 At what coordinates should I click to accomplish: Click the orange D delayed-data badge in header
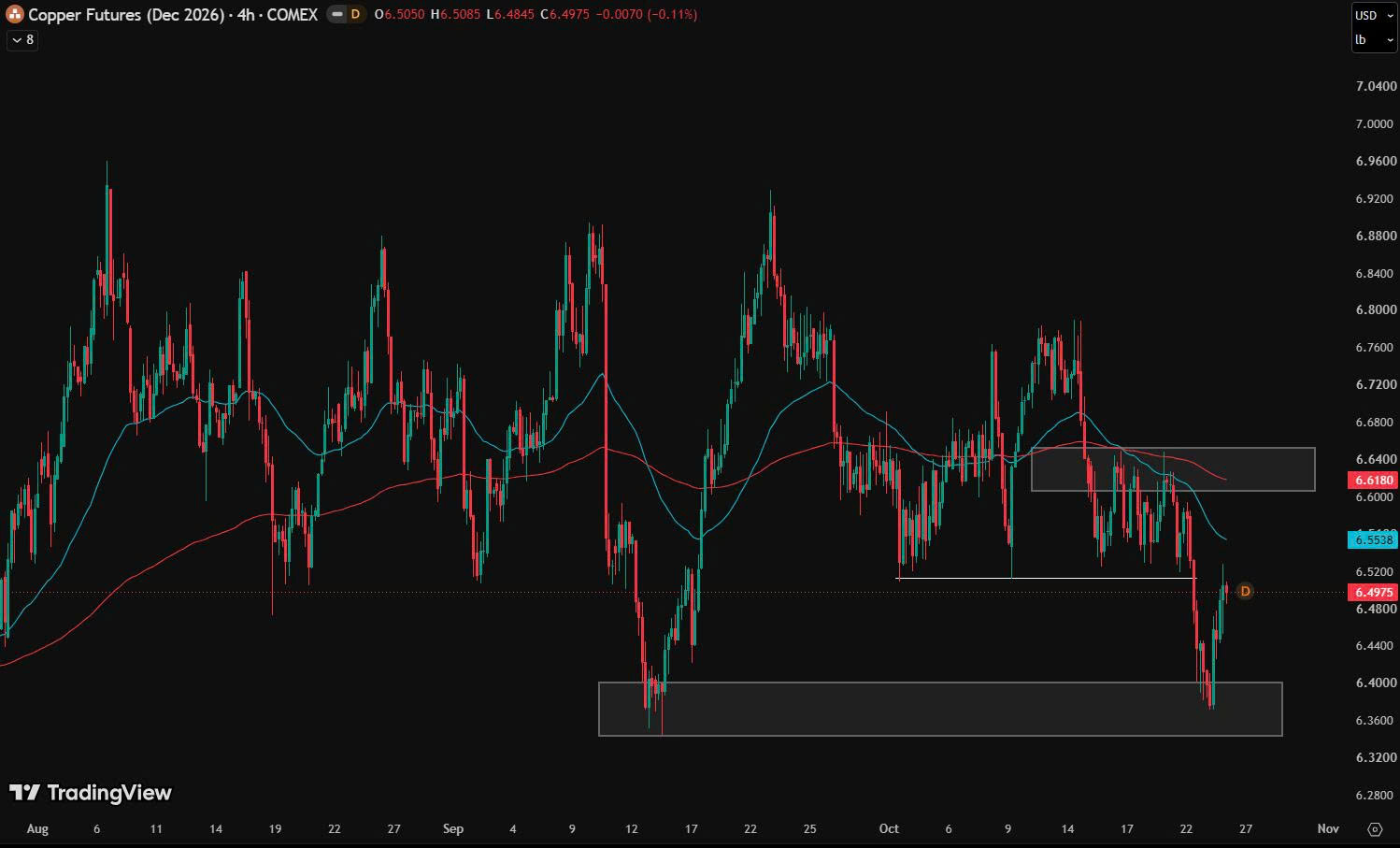click(355, 14)
